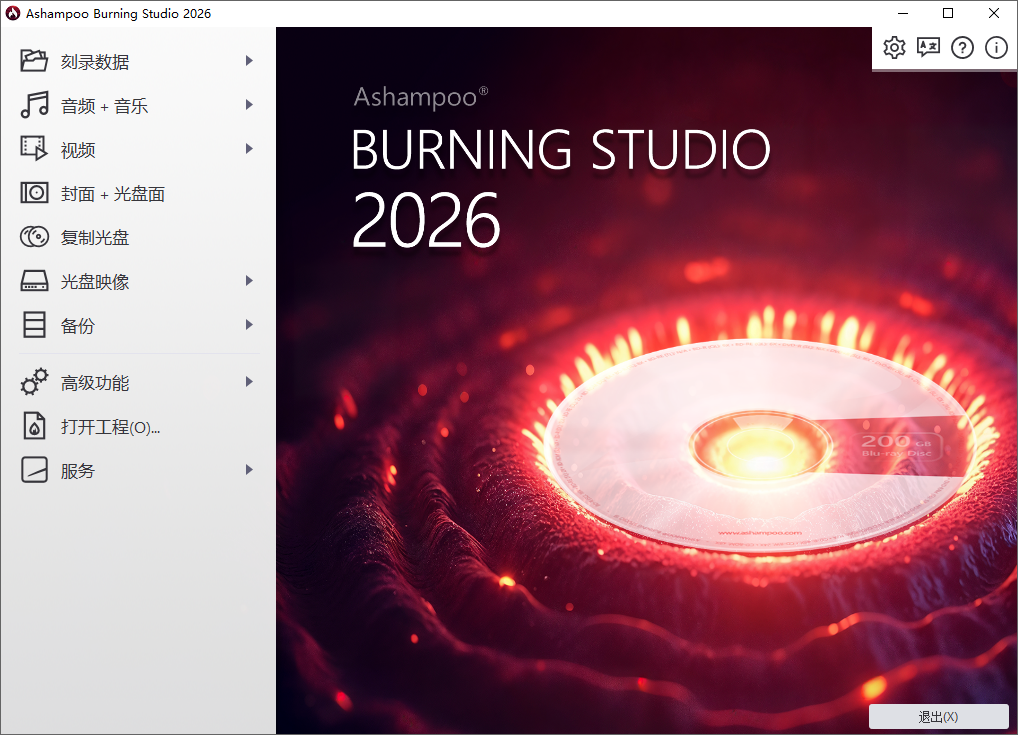
Task: Expand the 备份 submenu arrow
Action: click(x=249, y=325)
